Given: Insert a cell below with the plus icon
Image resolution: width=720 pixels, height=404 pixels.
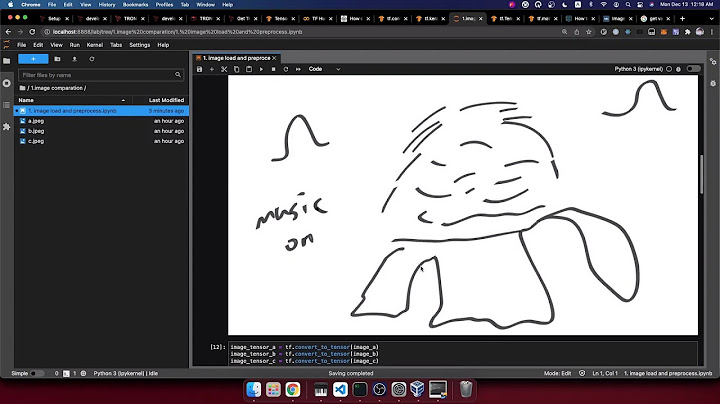Looking at the screenshot, I should click(212, 69).
